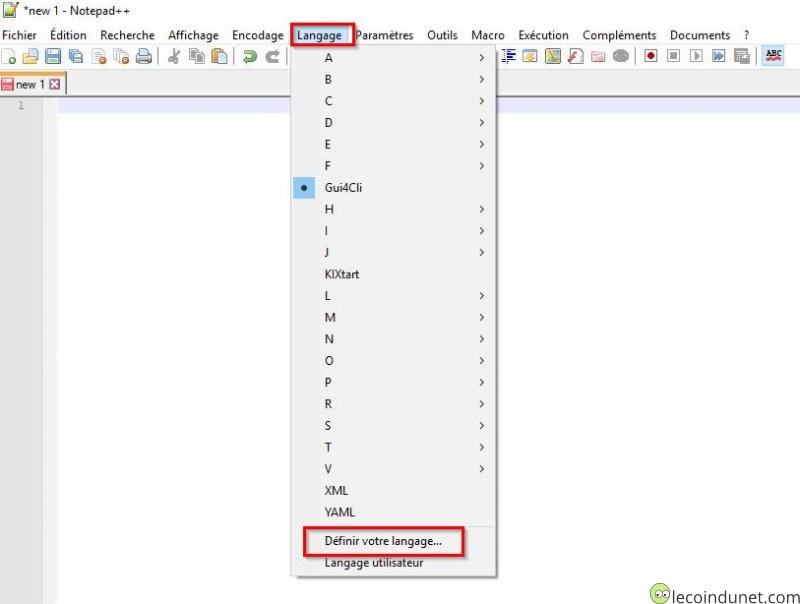Open the Fichier menu
The image size is (800, 604).
[19, 35]
